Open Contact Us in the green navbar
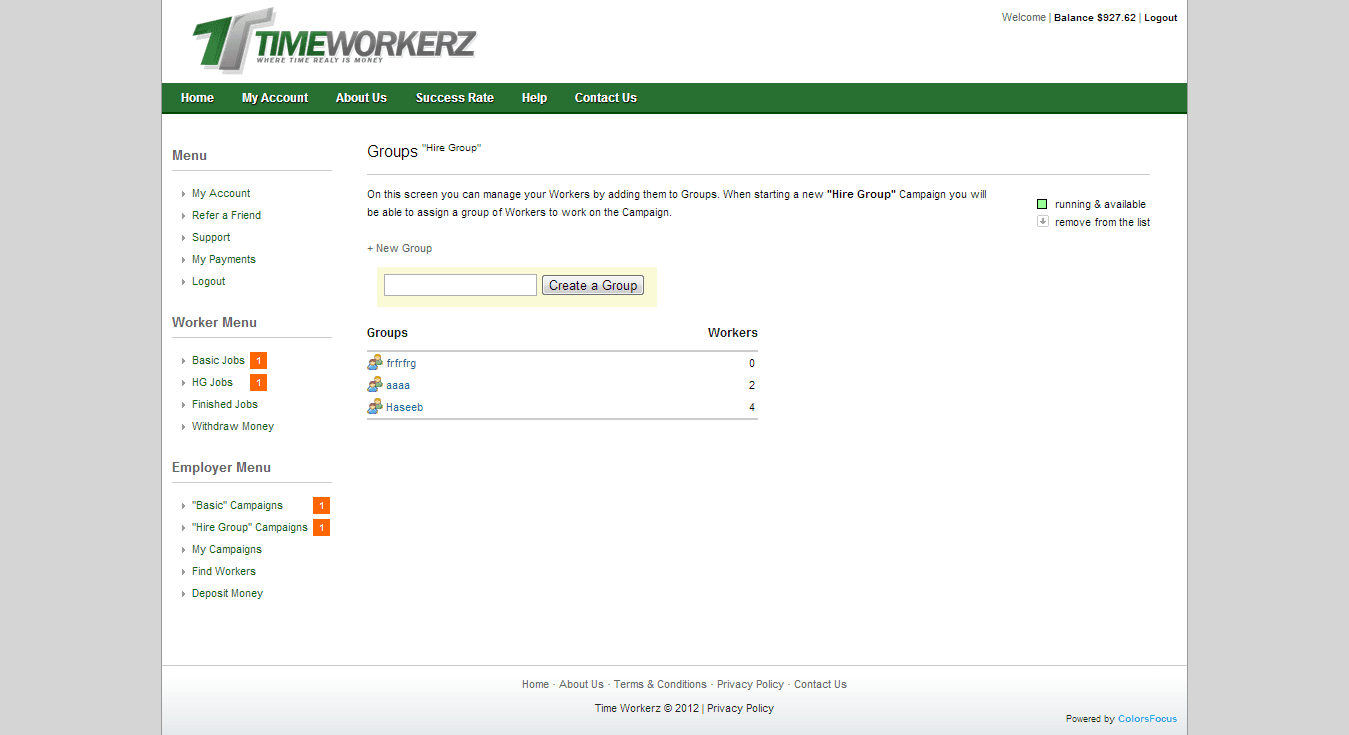The image size is (1349, 735). click(x=605, y=98)
